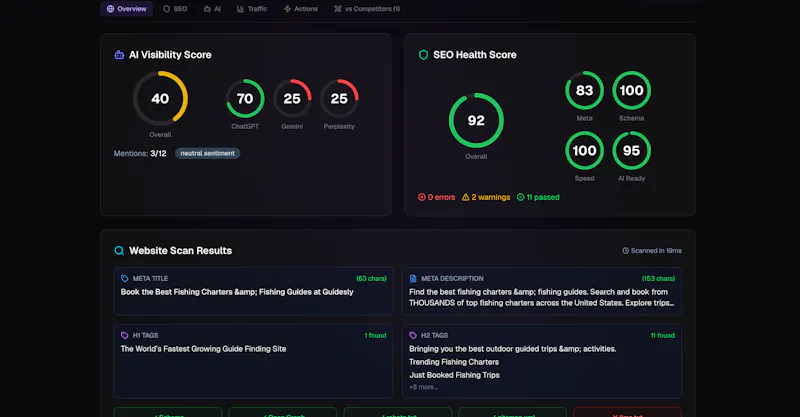The height and width of the screenshot is (417, 800).
Task: Click the Speed score gauge showing 100
Action: click(x=584, y=151)
